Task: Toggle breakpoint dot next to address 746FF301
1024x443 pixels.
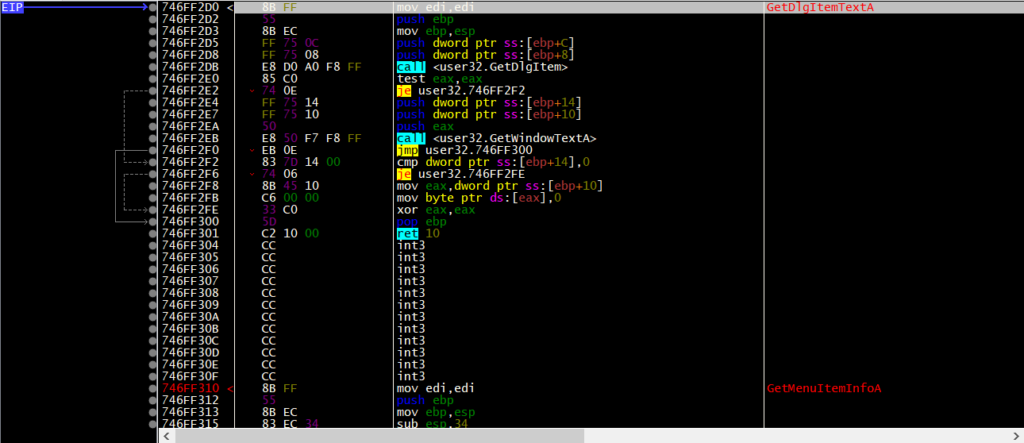Action: (x=153, y=232)
